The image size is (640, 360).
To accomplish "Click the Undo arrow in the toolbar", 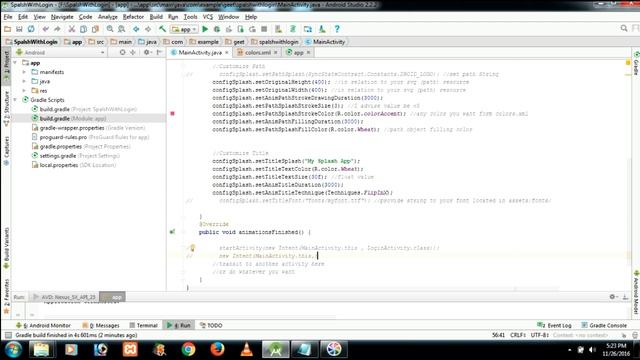I will (x=46, y=29).
